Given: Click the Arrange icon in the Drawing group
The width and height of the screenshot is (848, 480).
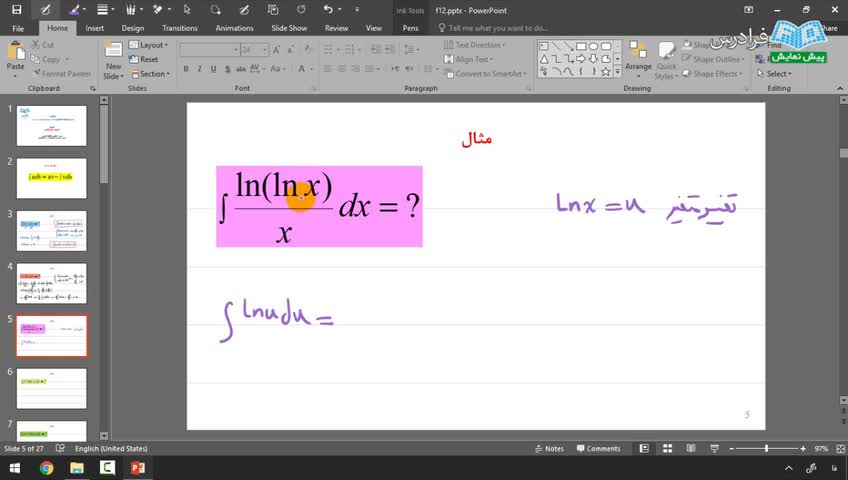Looking at the screenshot, I should (x=638, y=50).
